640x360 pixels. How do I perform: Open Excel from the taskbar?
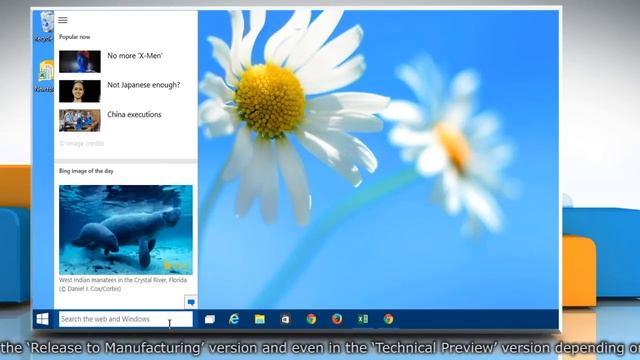point(362,319)
